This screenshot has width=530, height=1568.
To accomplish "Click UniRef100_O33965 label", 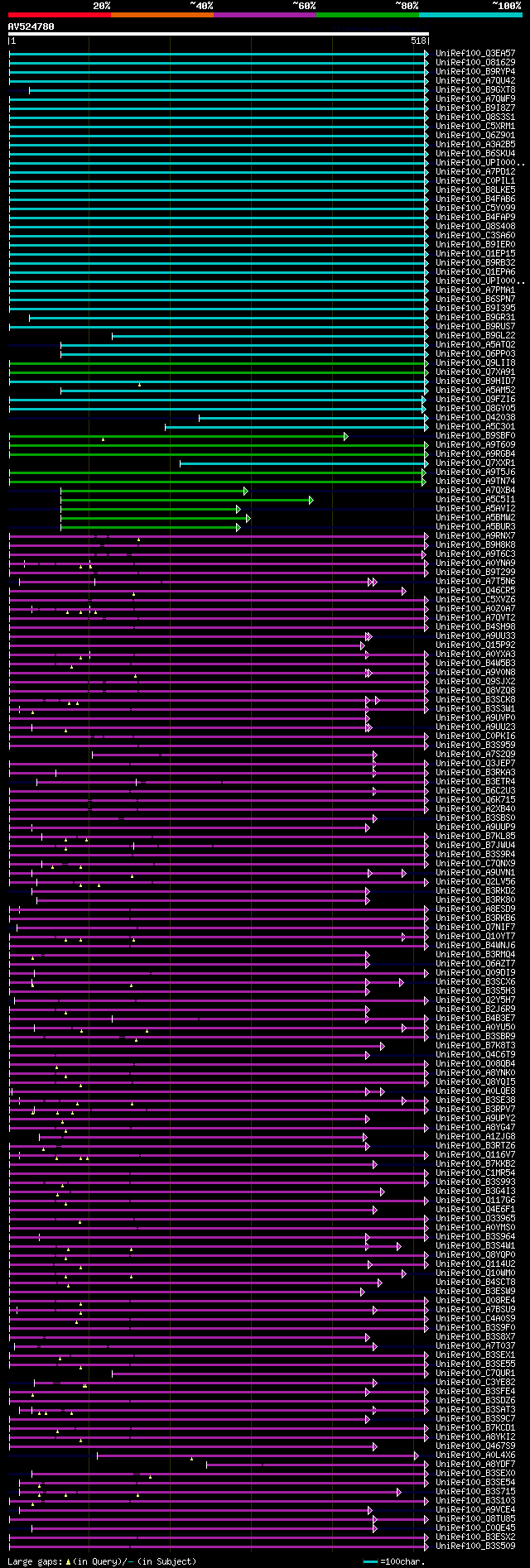I will [475, 1219].
